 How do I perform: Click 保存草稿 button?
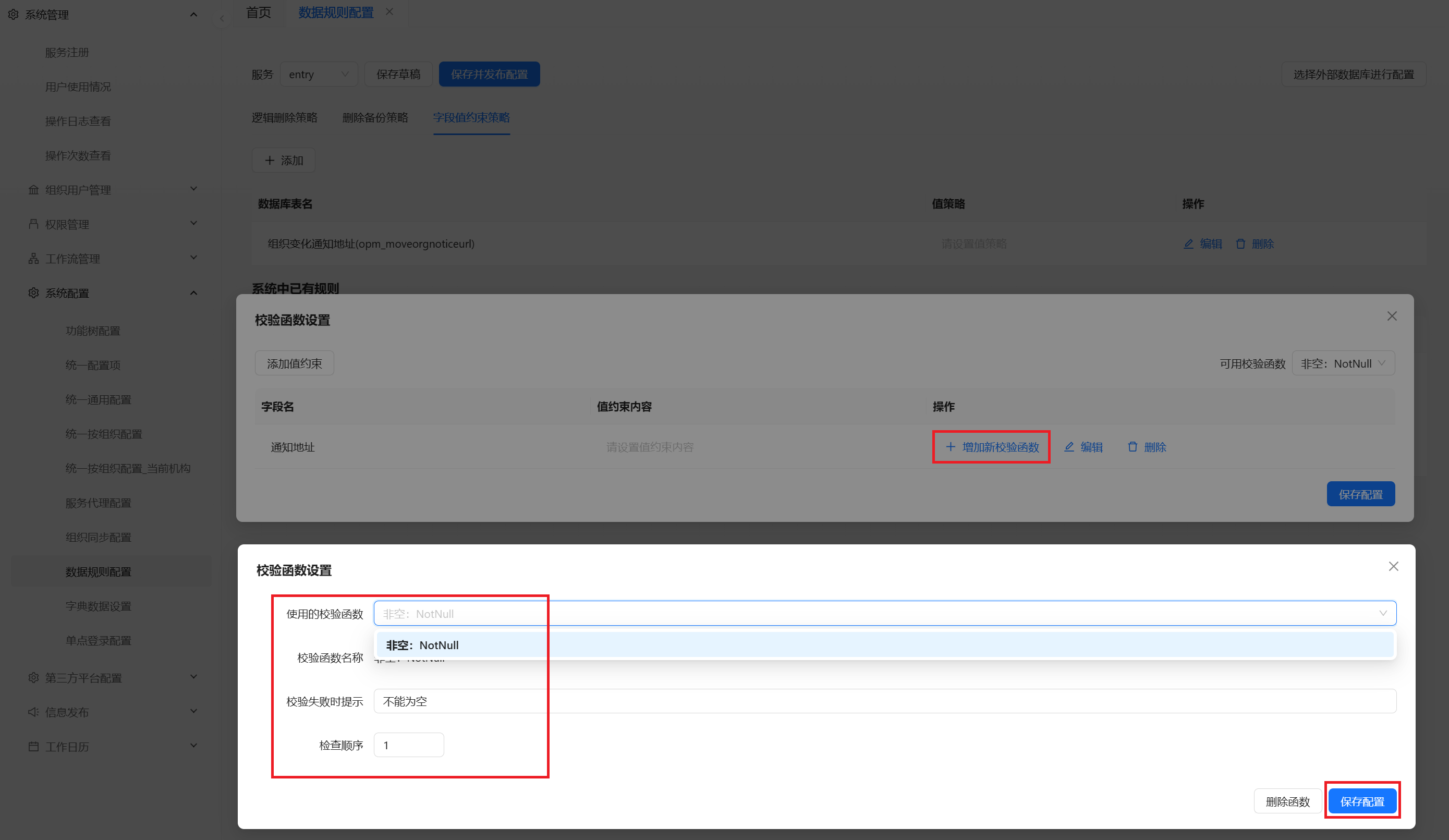coord(398,74)
